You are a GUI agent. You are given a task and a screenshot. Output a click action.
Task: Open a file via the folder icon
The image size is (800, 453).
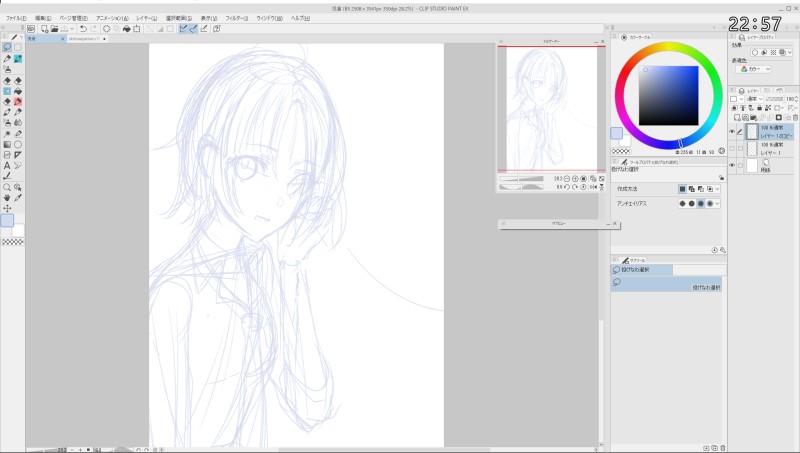click(x=55, y=29)
